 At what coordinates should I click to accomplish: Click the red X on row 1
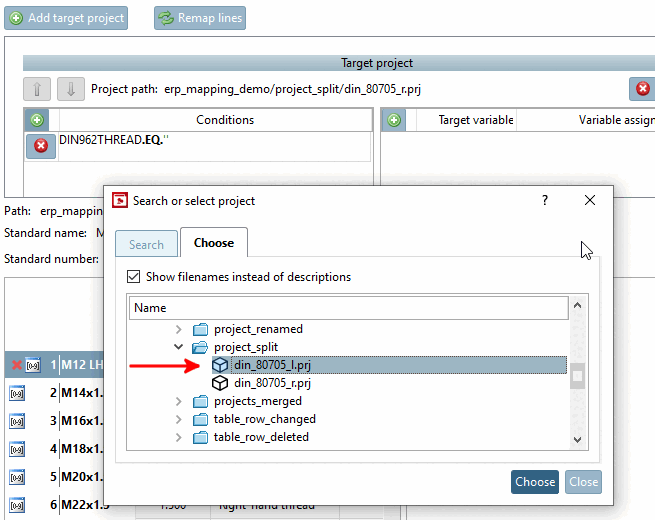click(x=16, y=365)
